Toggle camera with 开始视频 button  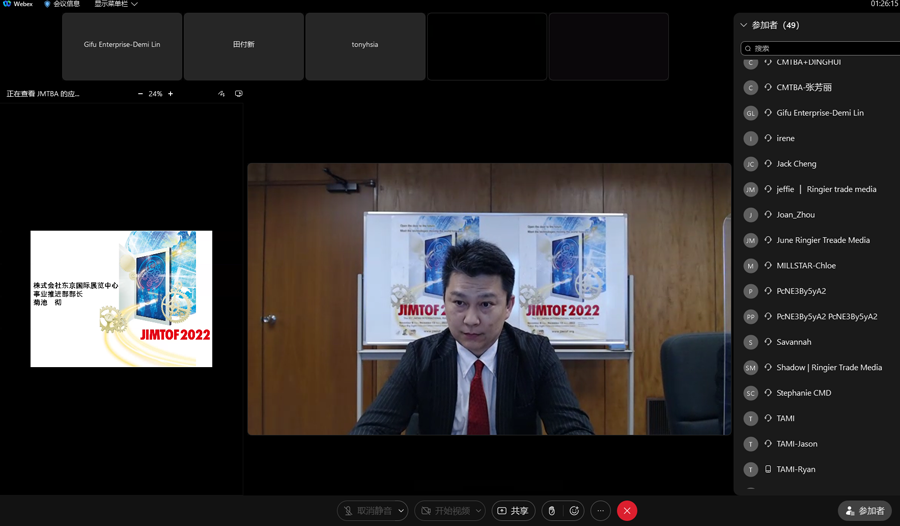click(x=443, y=511)
